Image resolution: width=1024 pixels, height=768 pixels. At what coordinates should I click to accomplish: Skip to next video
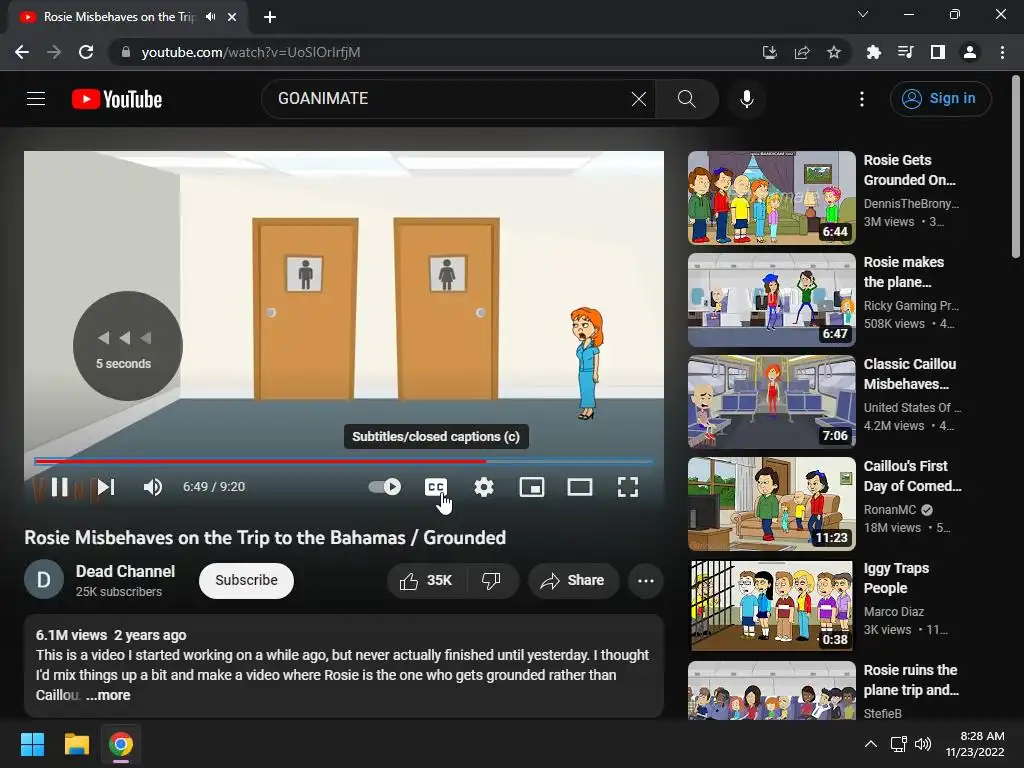(106, 487)
